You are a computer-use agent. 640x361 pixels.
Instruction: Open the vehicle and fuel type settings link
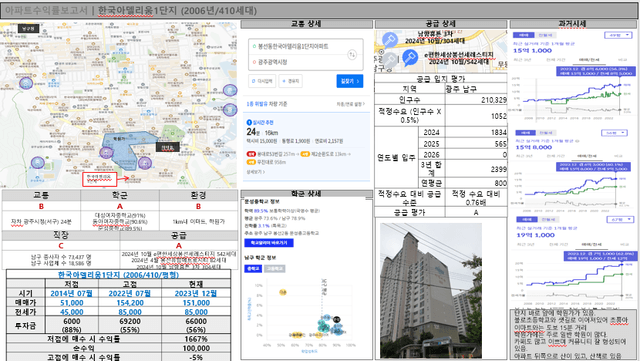350,105
